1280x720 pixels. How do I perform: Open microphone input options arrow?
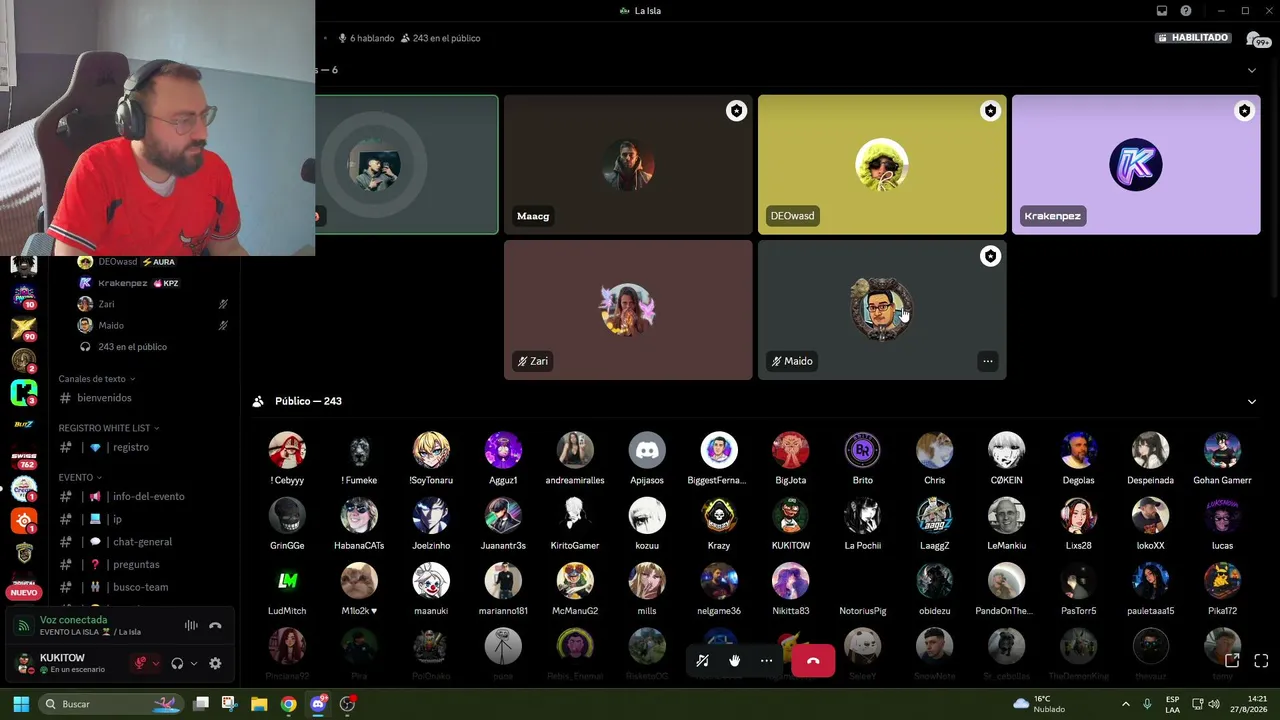(155, 663)
